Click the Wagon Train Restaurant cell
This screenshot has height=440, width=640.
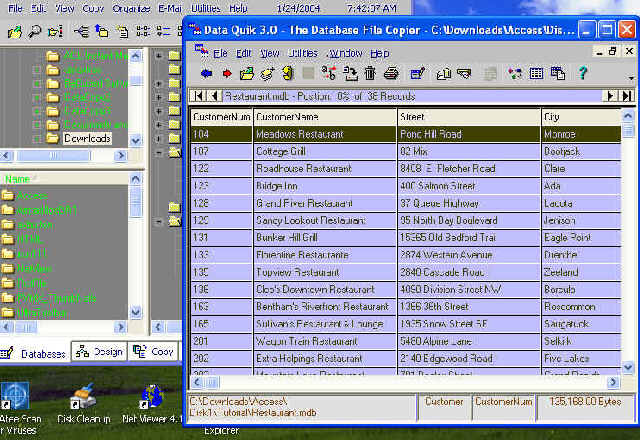click(x=325, y=341)
